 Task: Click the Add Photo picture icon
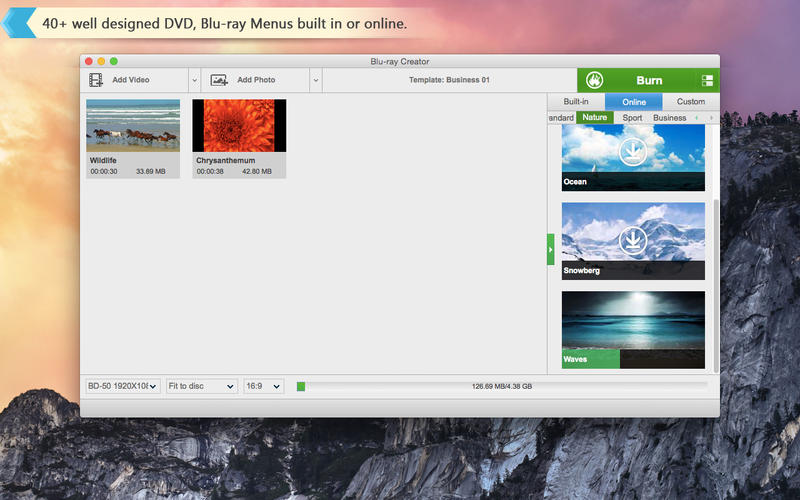(x=219, y=80)
